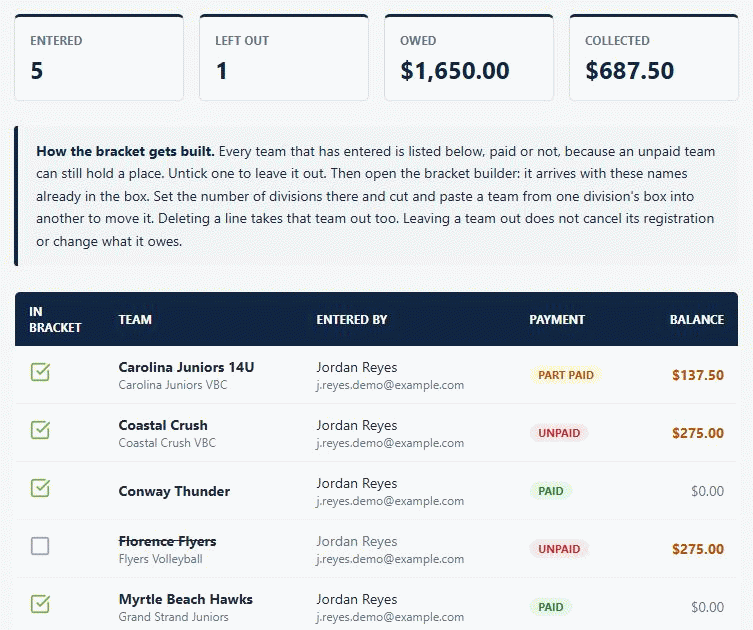The width and height of the screenshot is (753, 630).
Task: Click email in Florence Flyers row
Action: point(390,559)
